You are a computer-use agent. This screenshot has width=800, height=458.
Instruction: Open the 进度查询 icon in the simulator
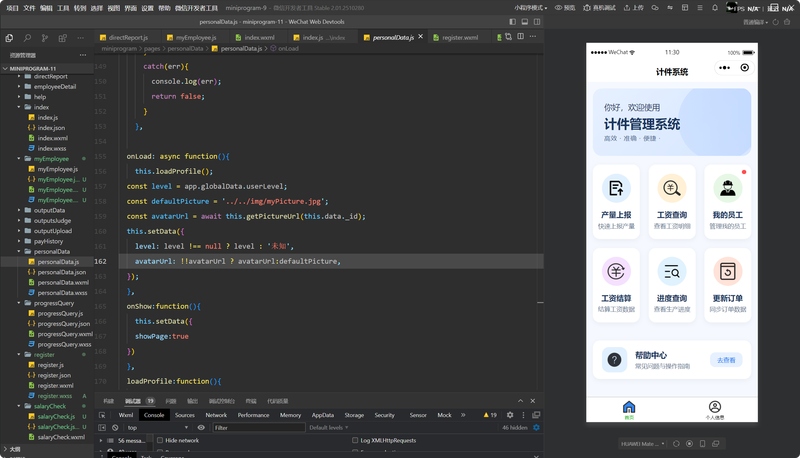click(x=672, y=271)
